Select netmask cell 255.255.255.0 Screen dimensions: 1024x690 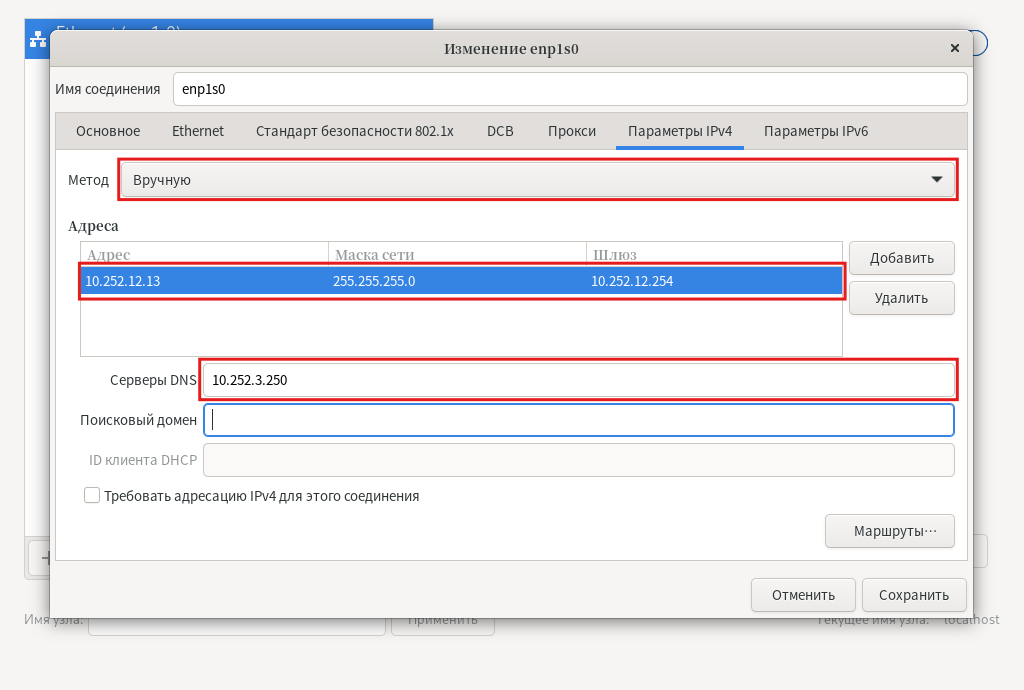[456, 281]
